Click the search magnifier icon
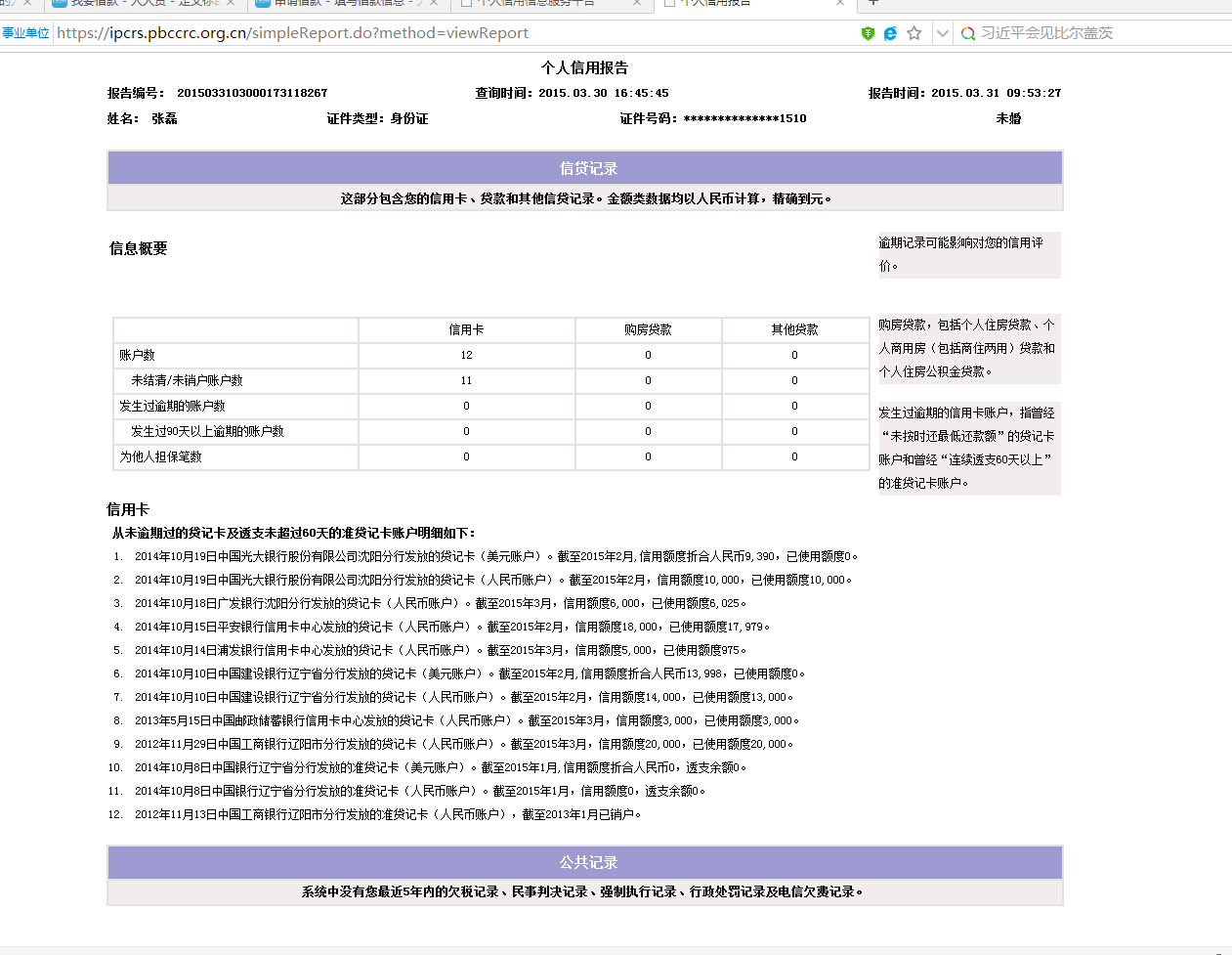The image size is (1232, 955). pos(968,33)
